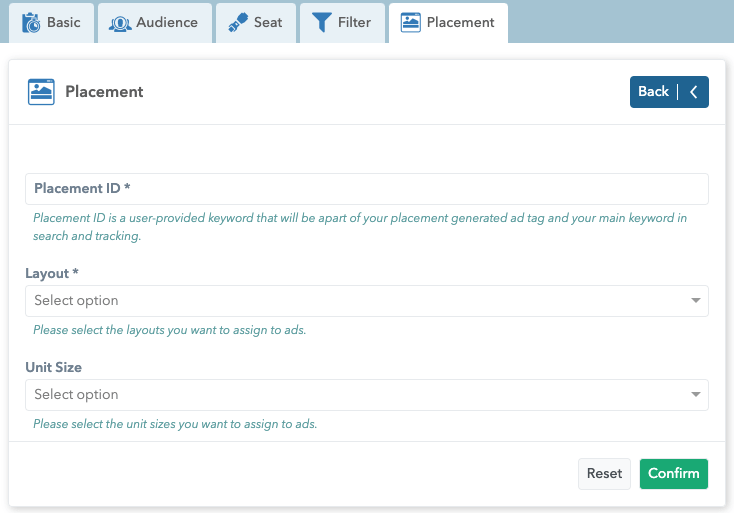Click the chevron arrow in Back button

click(x=694, y=92)
